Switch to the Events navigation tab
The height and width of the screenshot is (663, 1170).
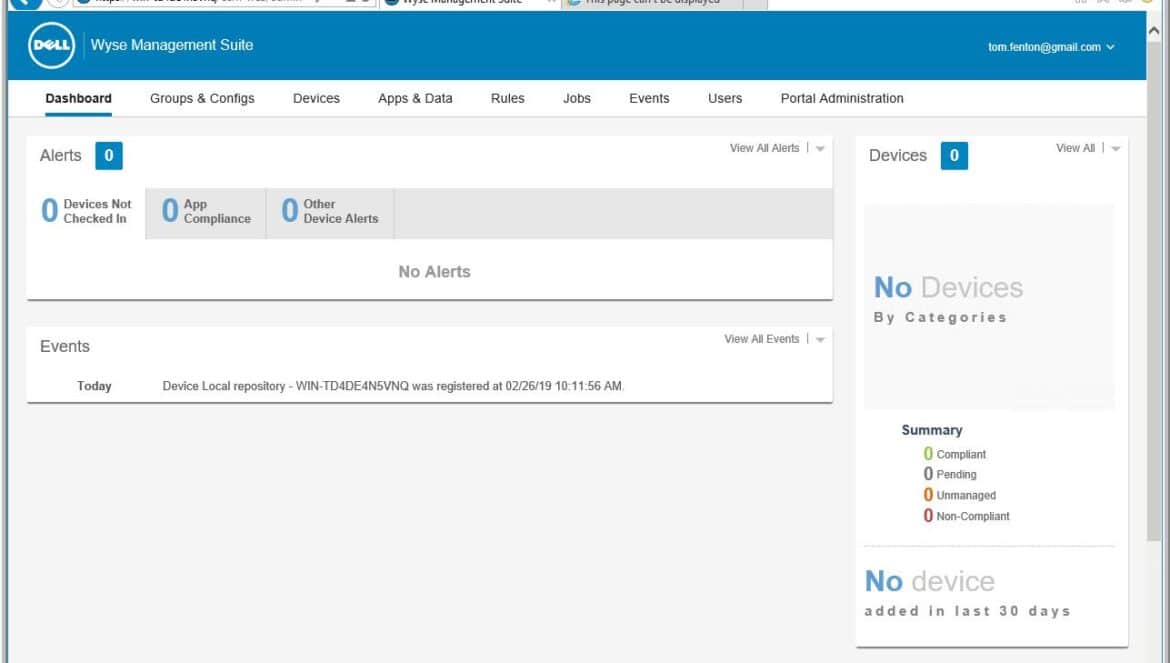click(649, 98)
